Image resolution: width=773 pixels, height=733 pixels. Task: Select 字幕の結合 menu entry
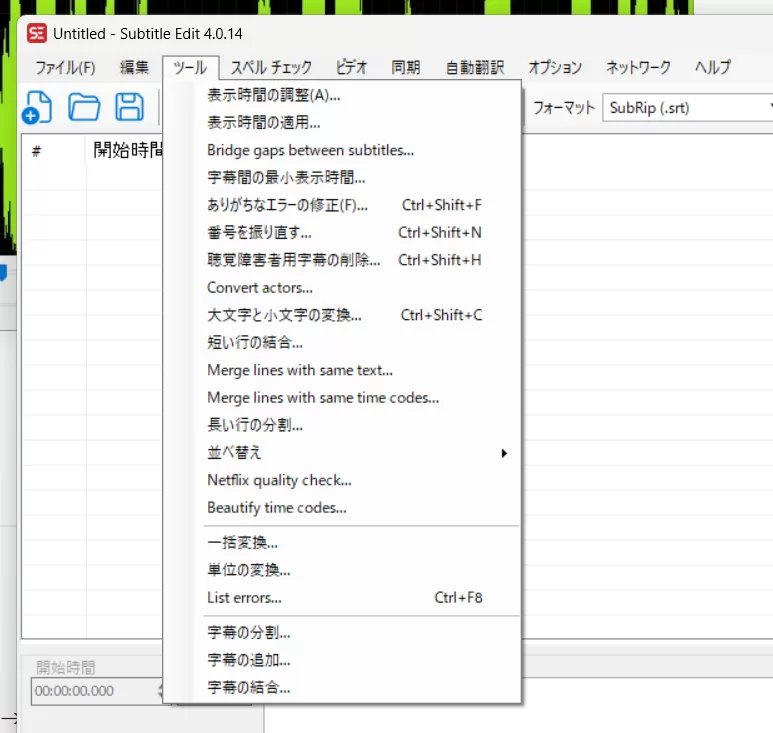coord(248,688)
